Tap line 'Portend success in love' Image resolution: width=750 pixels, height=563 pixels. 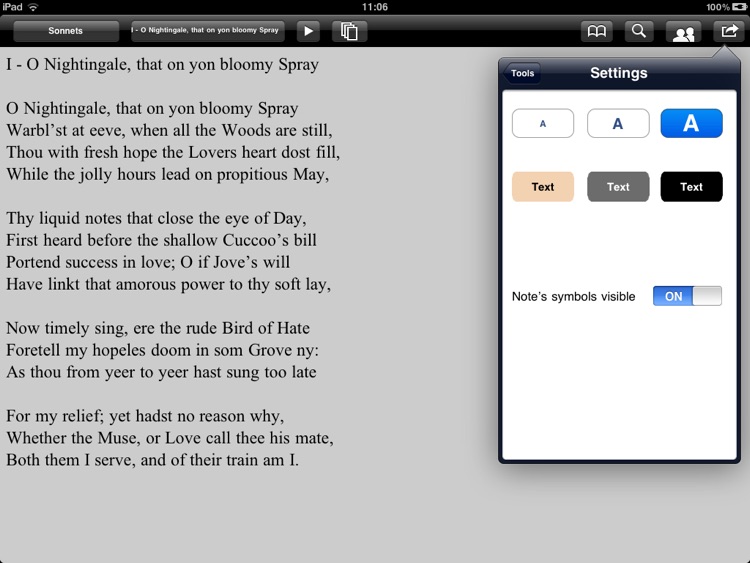tap(148, 262)
